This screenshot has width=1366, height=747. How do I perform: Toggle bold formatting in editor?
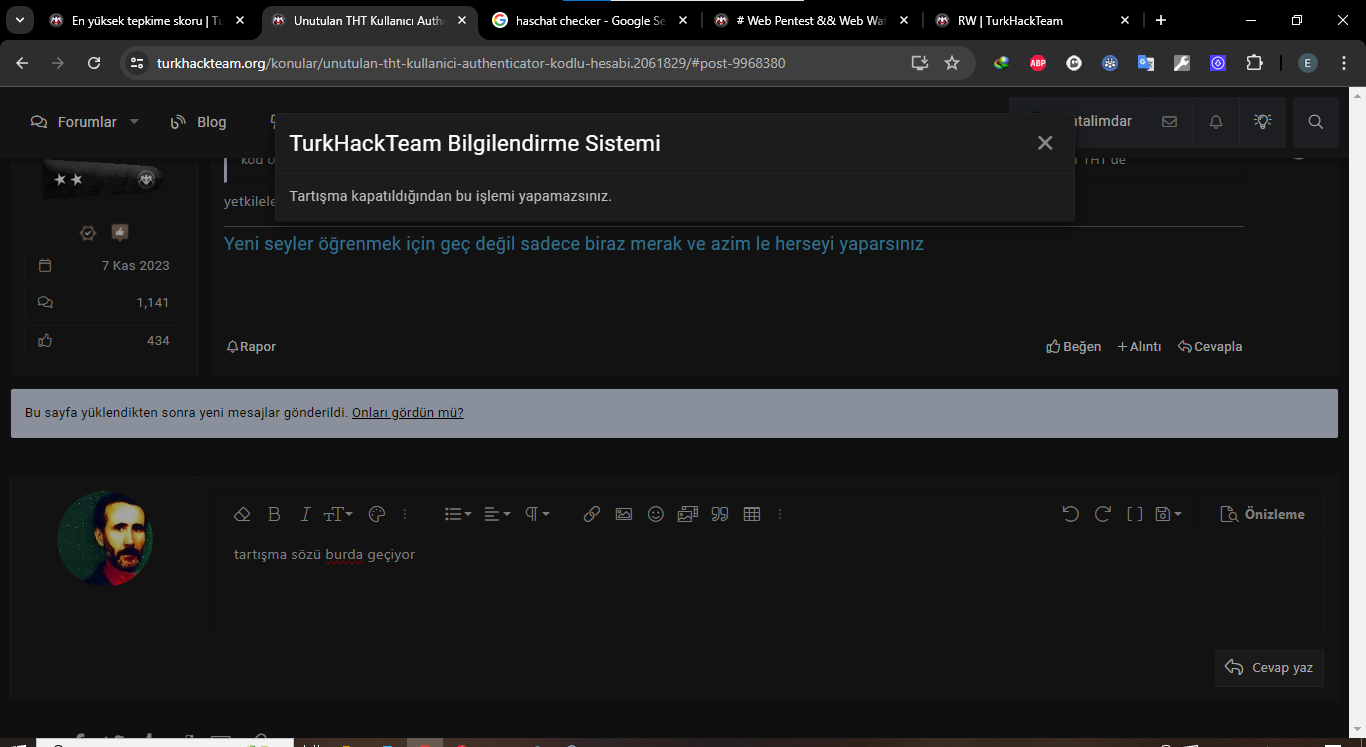click(274, 514)
